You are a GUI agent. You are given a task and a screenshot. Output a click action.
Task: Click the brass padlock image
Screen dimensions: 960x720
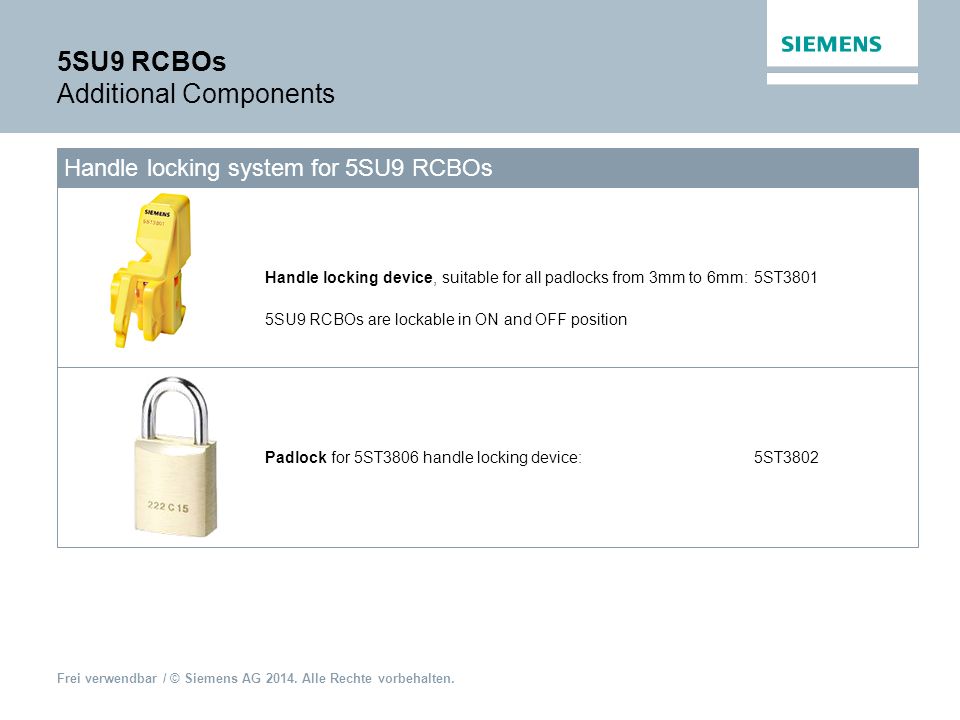tap(175, 457)
